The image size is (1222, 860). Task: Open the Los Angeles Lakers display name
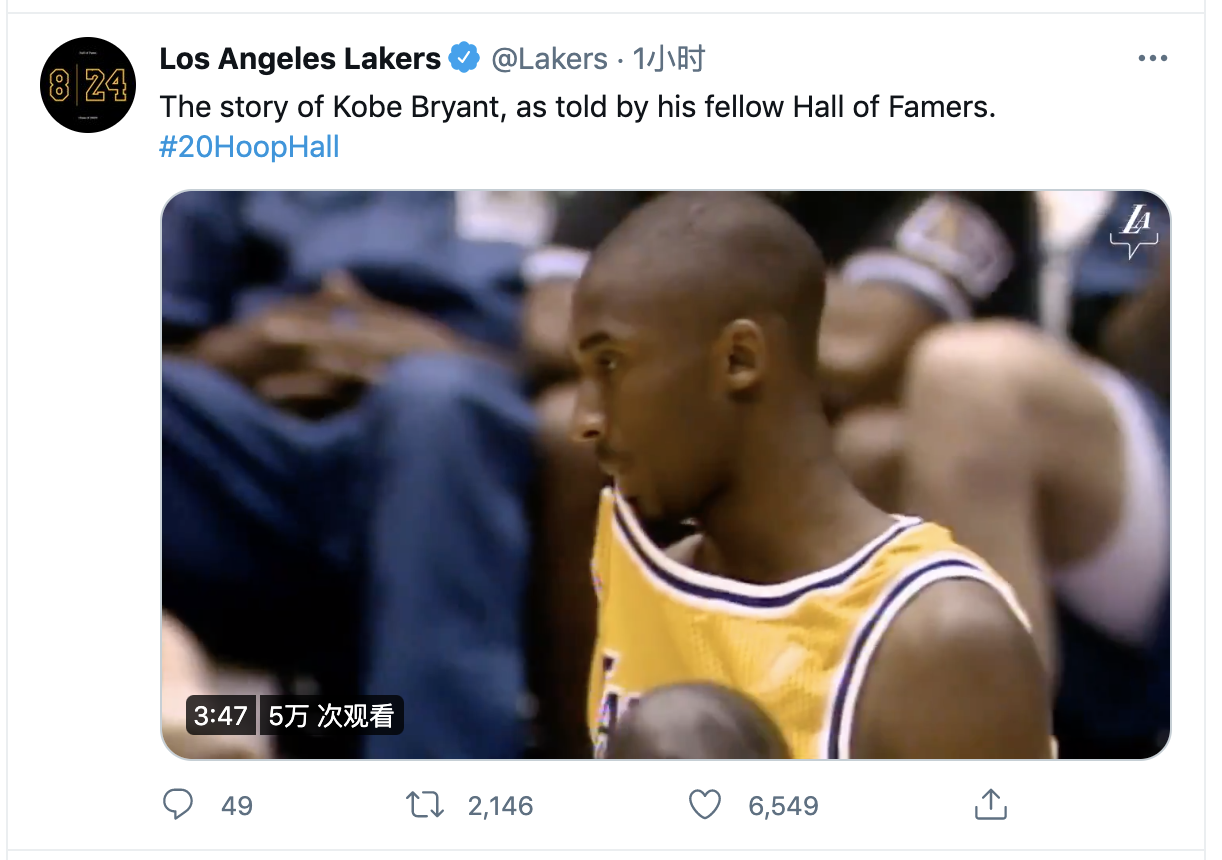click(x=300, y=59)
